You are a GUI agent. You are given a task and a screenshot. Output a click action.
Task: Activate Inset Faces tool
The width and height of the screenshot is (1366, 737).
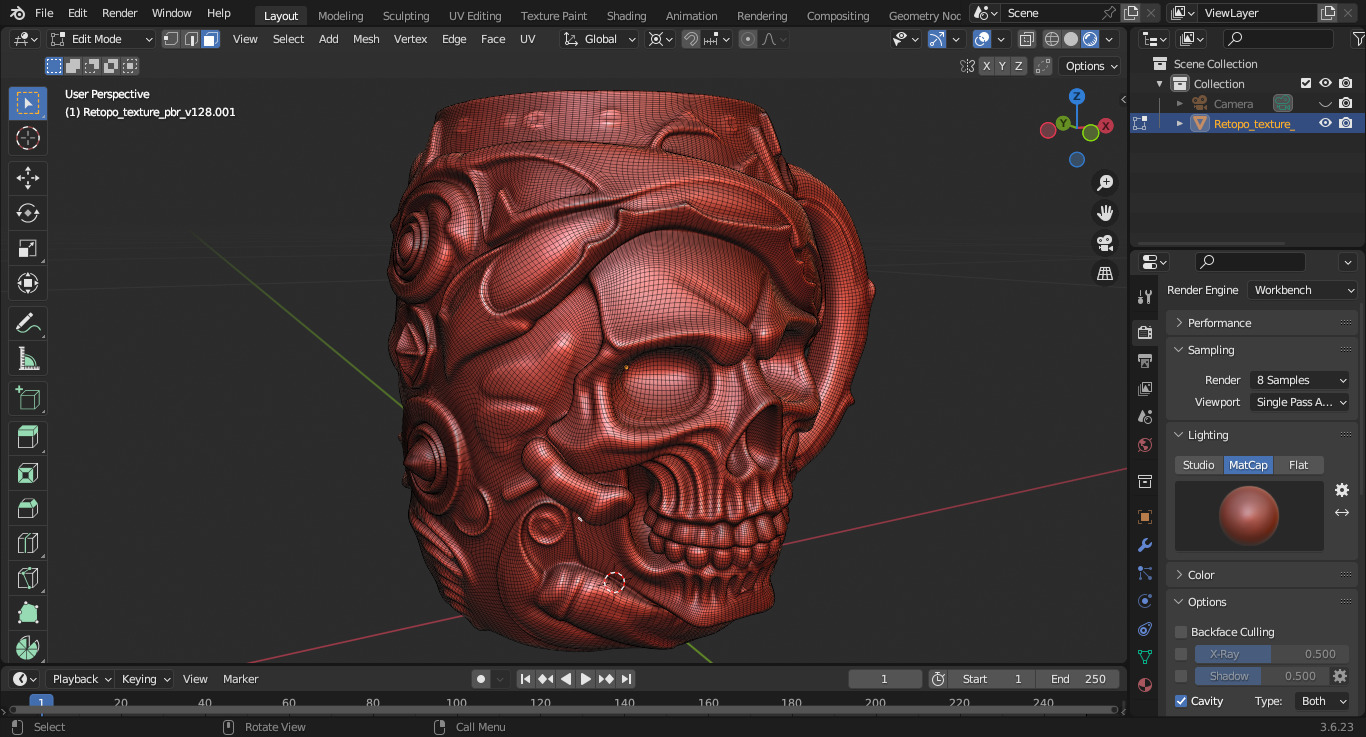(28, 473)
